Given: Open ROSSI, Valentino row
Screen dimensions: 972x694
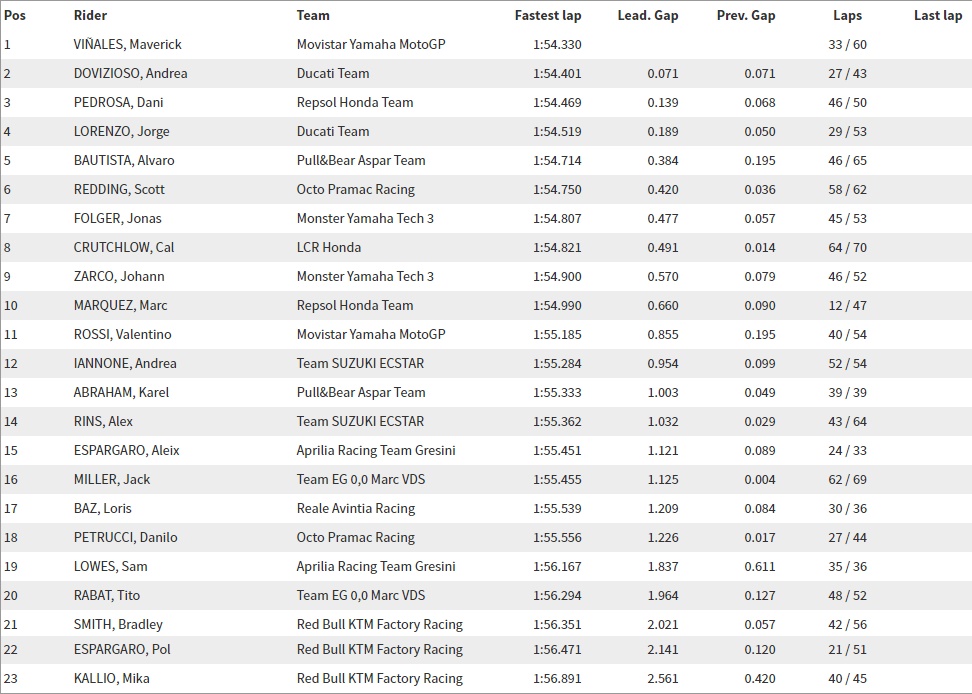Looking at the screenshot, I should [486, 335].
